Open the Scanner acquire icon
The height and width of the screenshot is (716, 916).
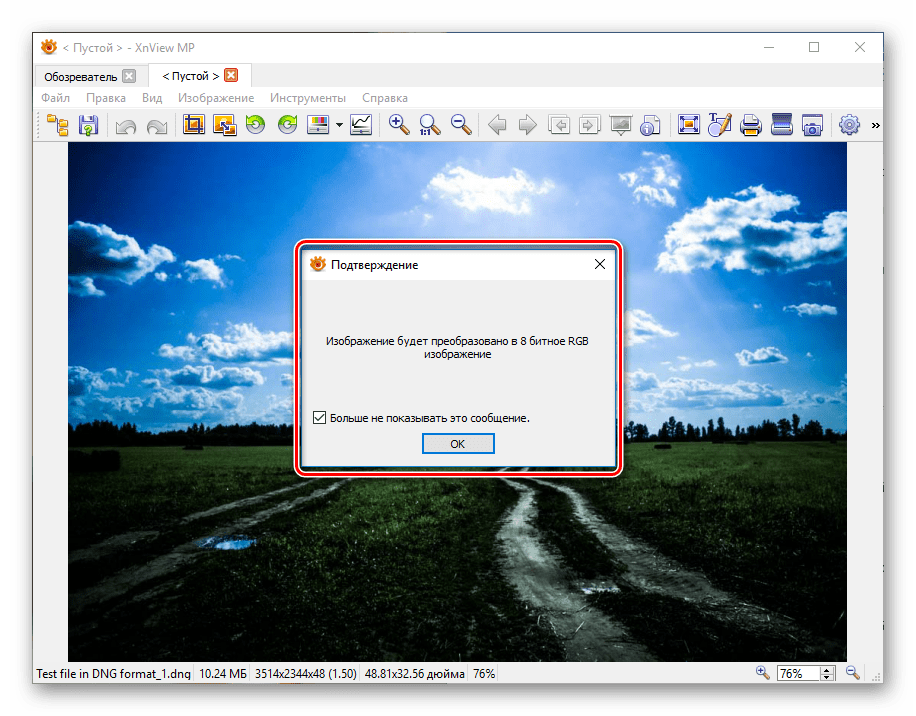pyautogui.click(x=782, y=124)
